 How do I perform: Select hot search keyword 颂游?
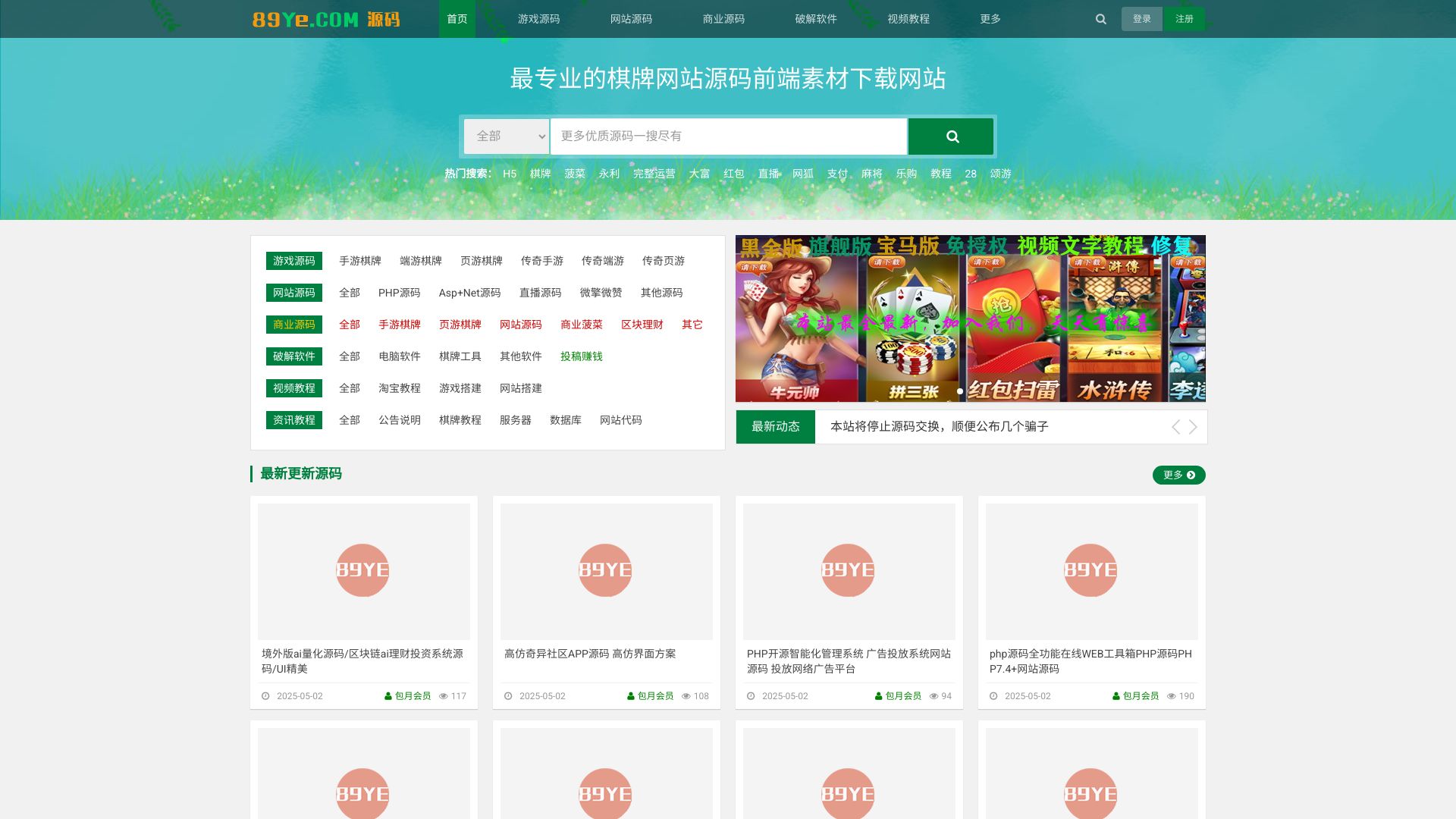(x=1000, y=174)
